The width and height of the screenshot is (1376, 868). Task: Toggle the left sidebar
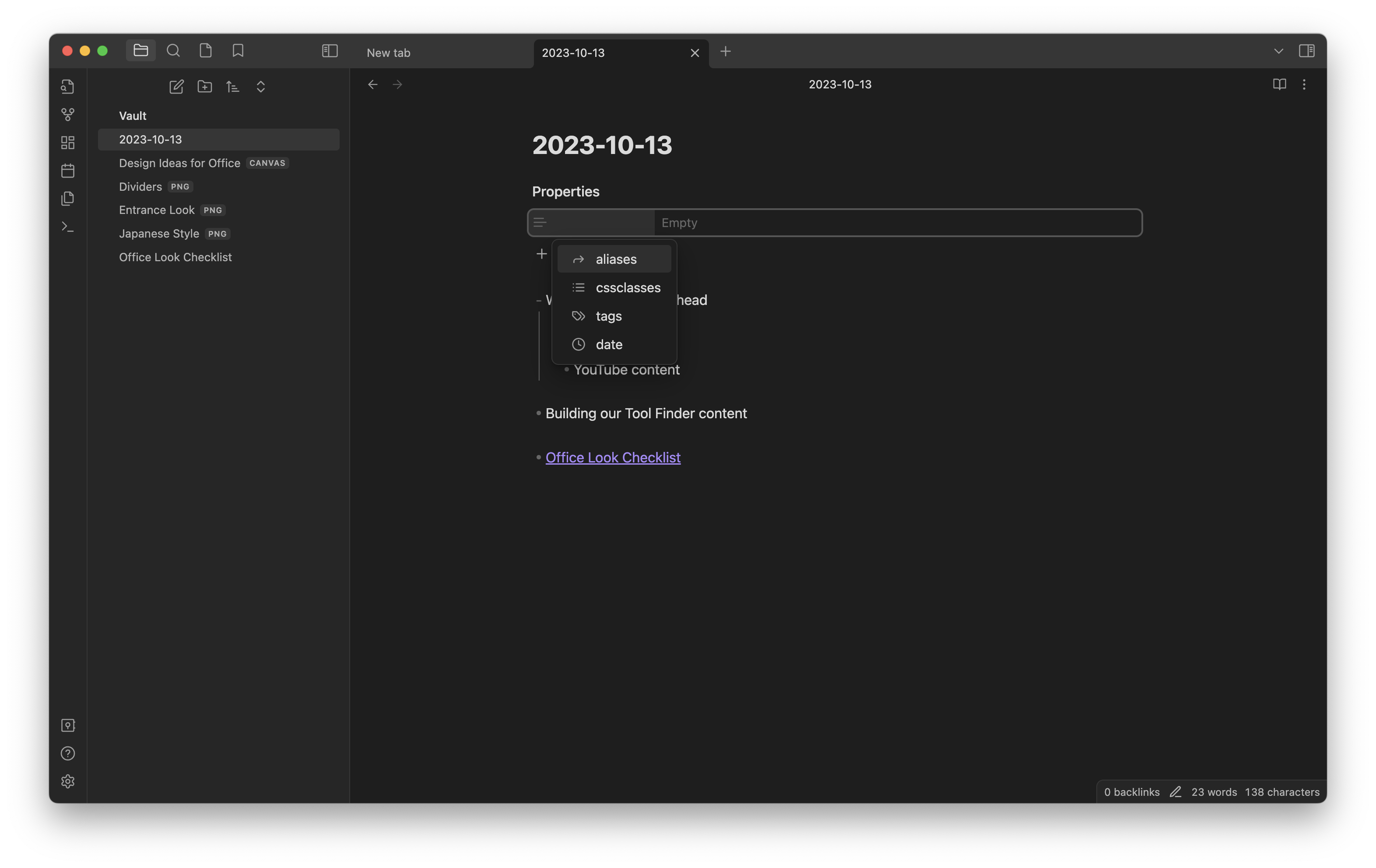[330, 51]
